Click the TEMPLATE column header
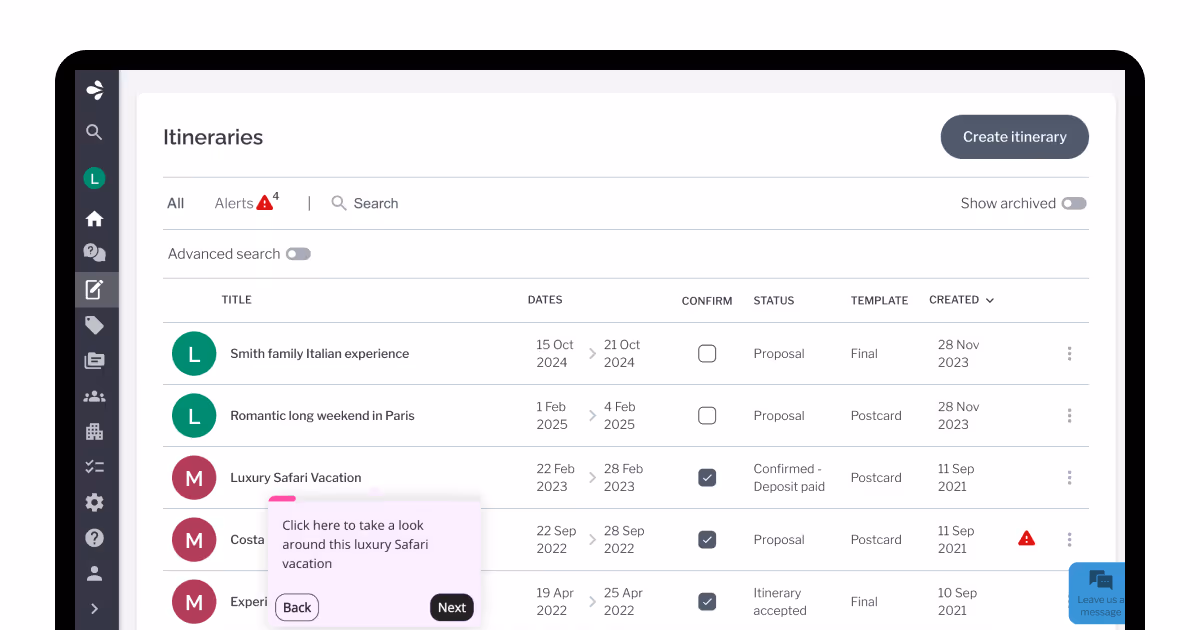Viewport: 1200px width, 630px height. pyautogui.click(x=879, y=300)
